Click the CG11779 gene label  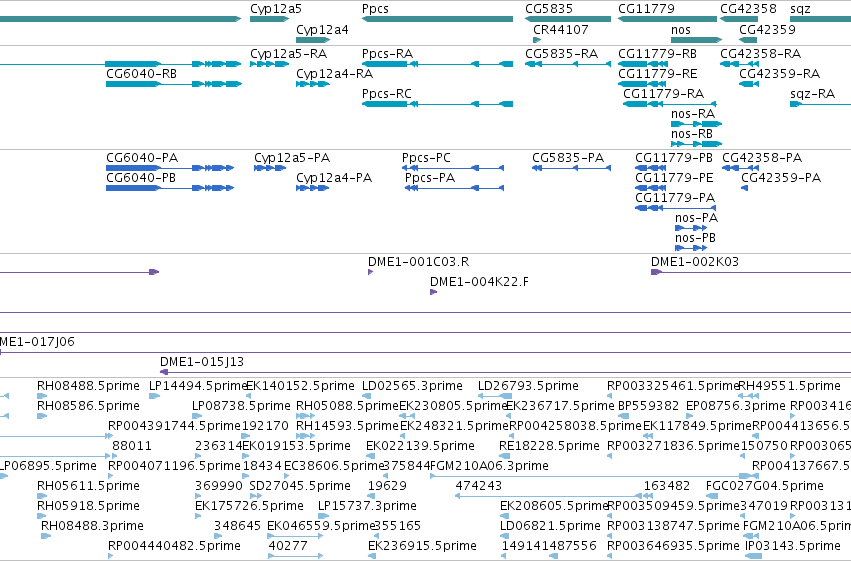pyautogui.click(x=646, y=9)
